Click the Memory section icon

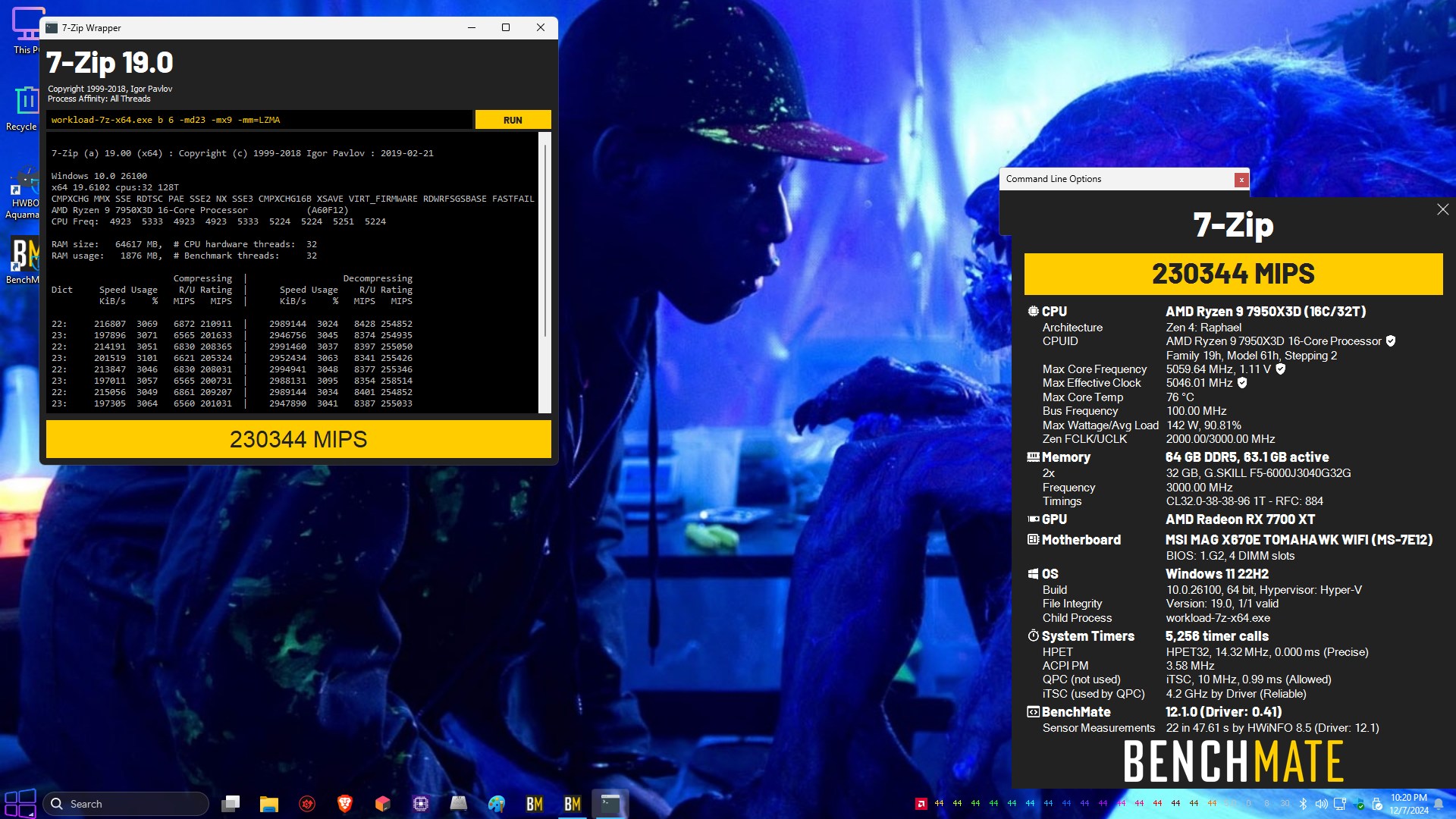(x=1033, y=457)
